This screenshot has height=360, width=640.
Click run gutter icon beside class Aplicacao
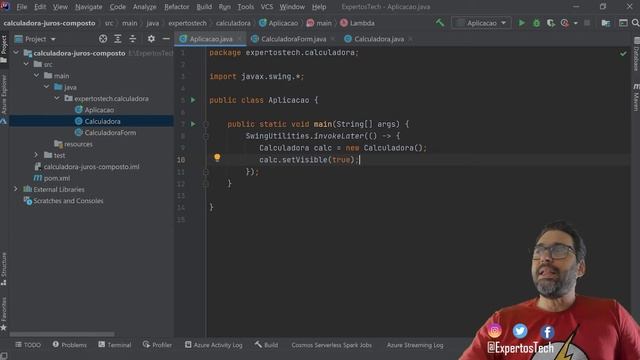(193, 100)
